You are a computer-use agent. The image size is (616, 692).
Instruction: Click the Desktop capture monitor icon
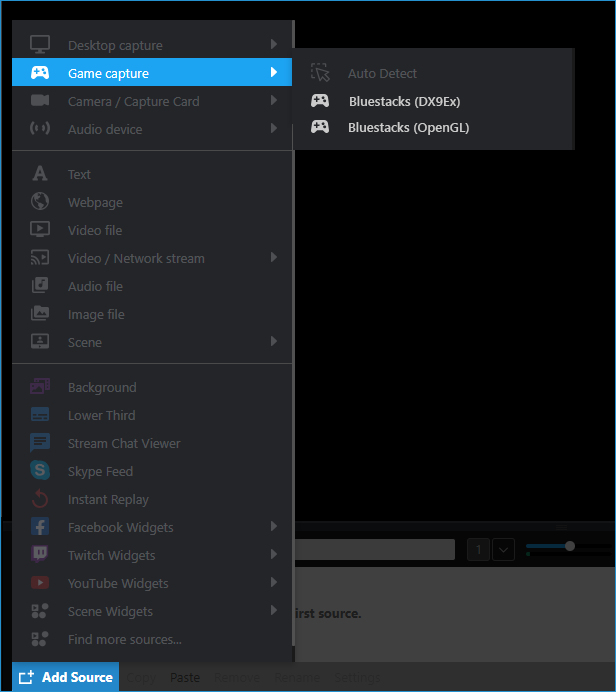pos(40,45)
